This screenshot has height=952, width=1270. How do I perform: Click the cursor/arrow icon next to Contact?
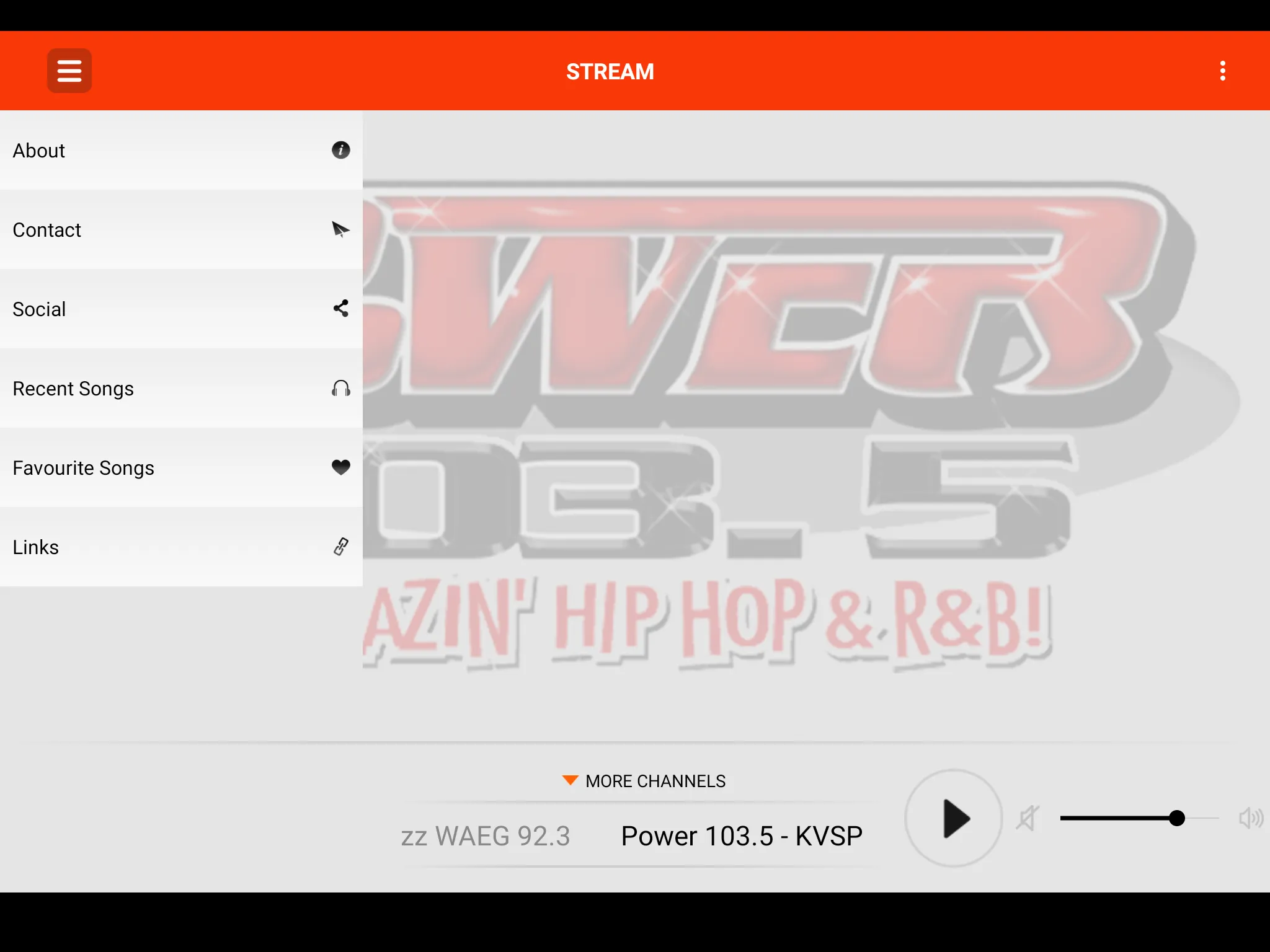pos(340,229)
